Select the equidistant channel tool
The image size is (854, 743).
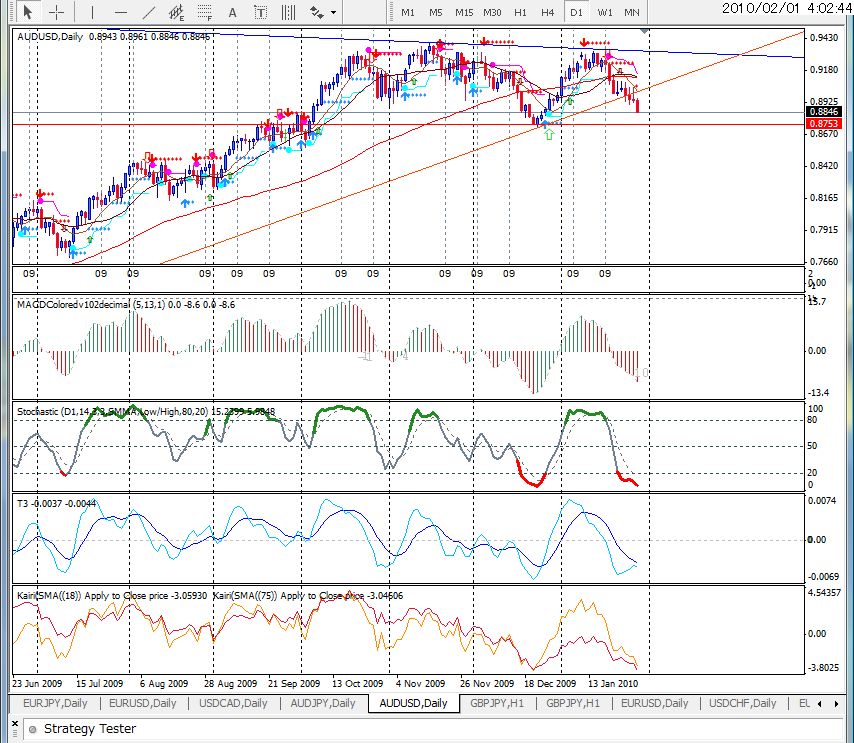[x=176, y=11]
